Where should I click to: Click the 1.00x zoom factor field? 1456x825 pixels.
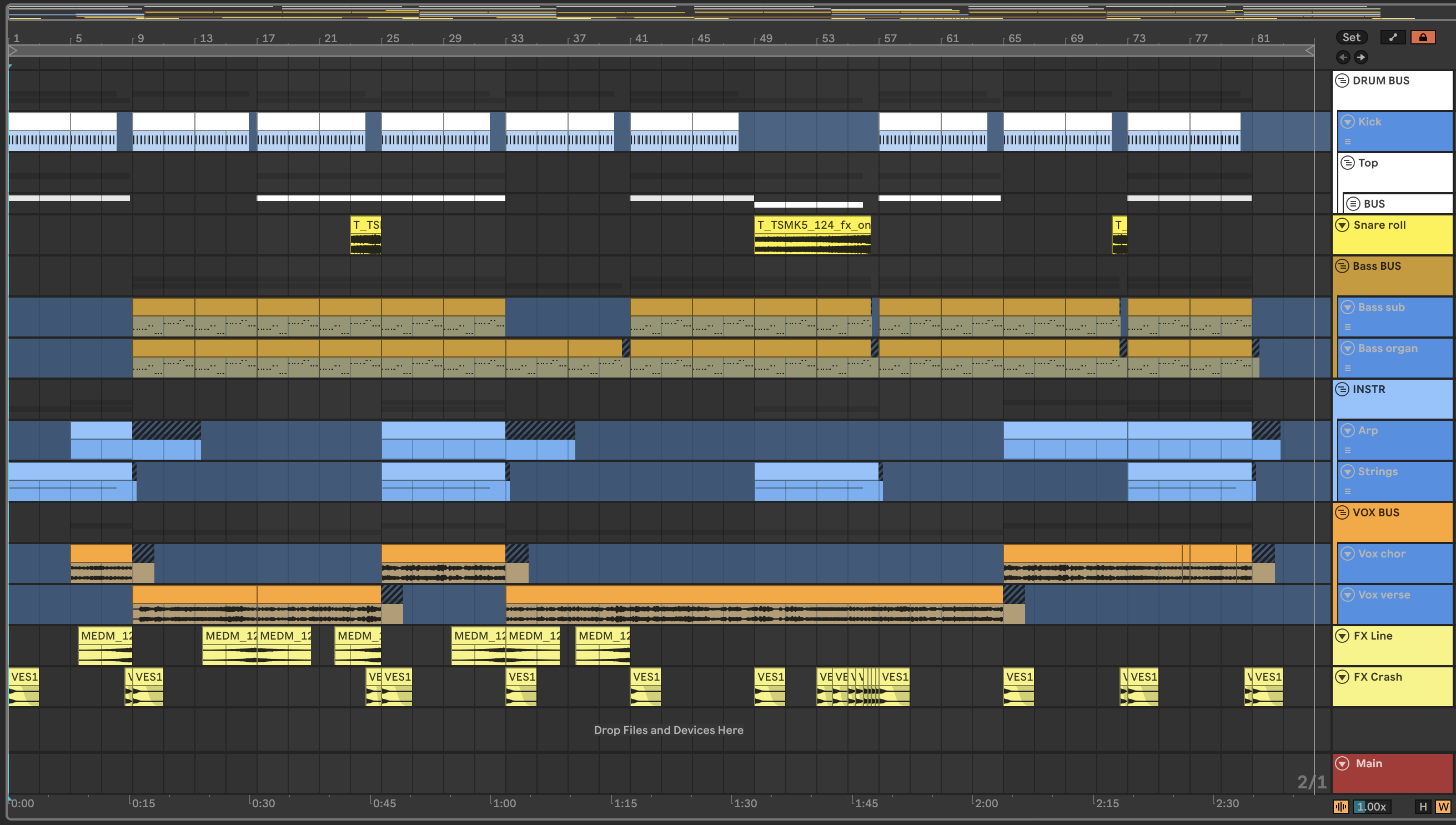click(x=1371, y=806)
